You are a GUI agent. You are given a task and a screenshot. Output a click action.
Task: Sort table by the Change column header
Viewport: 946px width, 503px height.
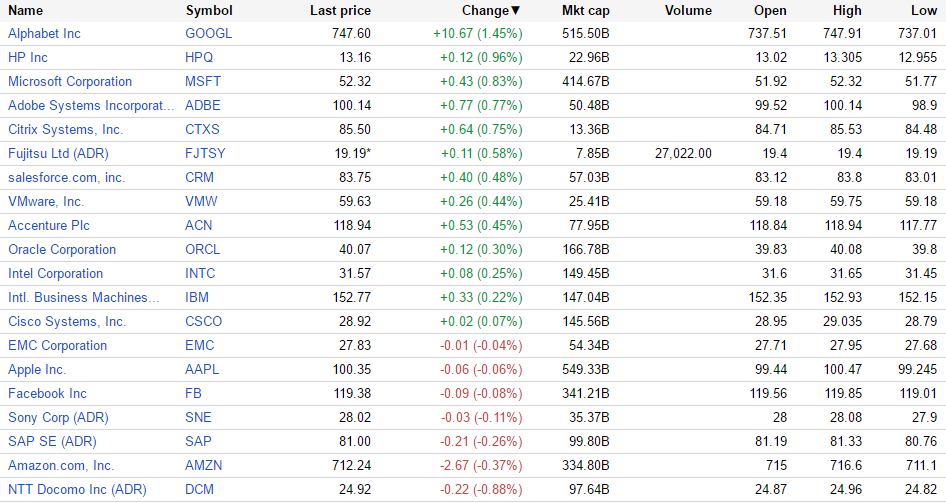pyautogui.click(x=490, y=10)
